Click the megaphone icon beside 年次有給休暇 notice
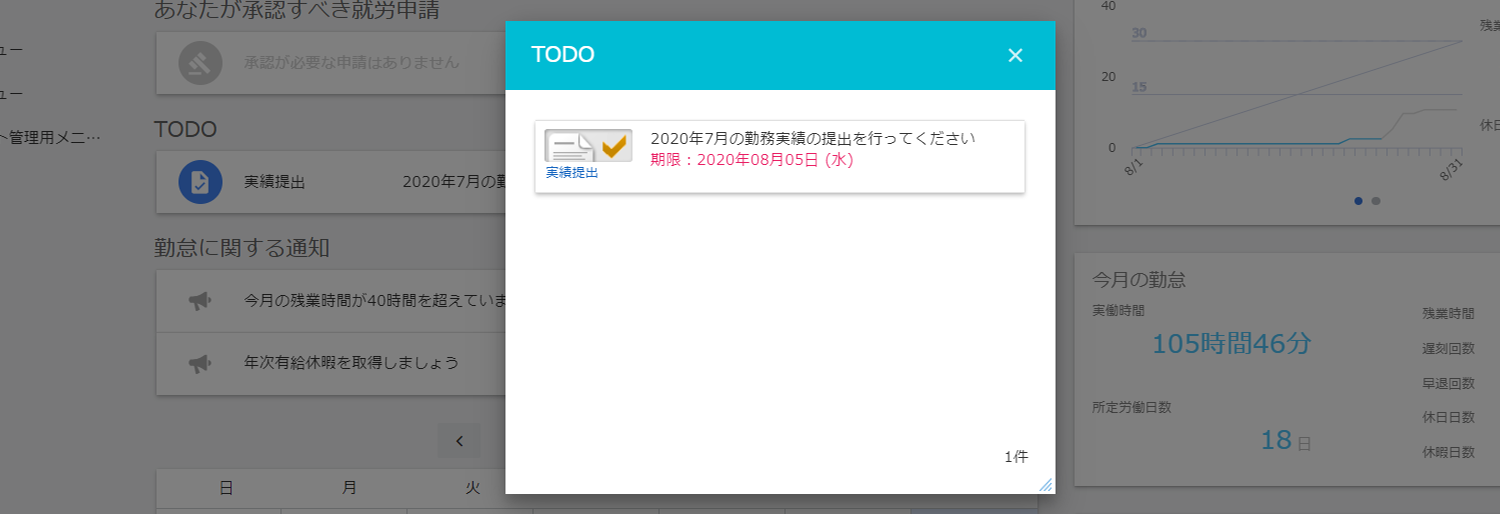The width and height of the screenshot is (1500, 514). coord(200,363)
